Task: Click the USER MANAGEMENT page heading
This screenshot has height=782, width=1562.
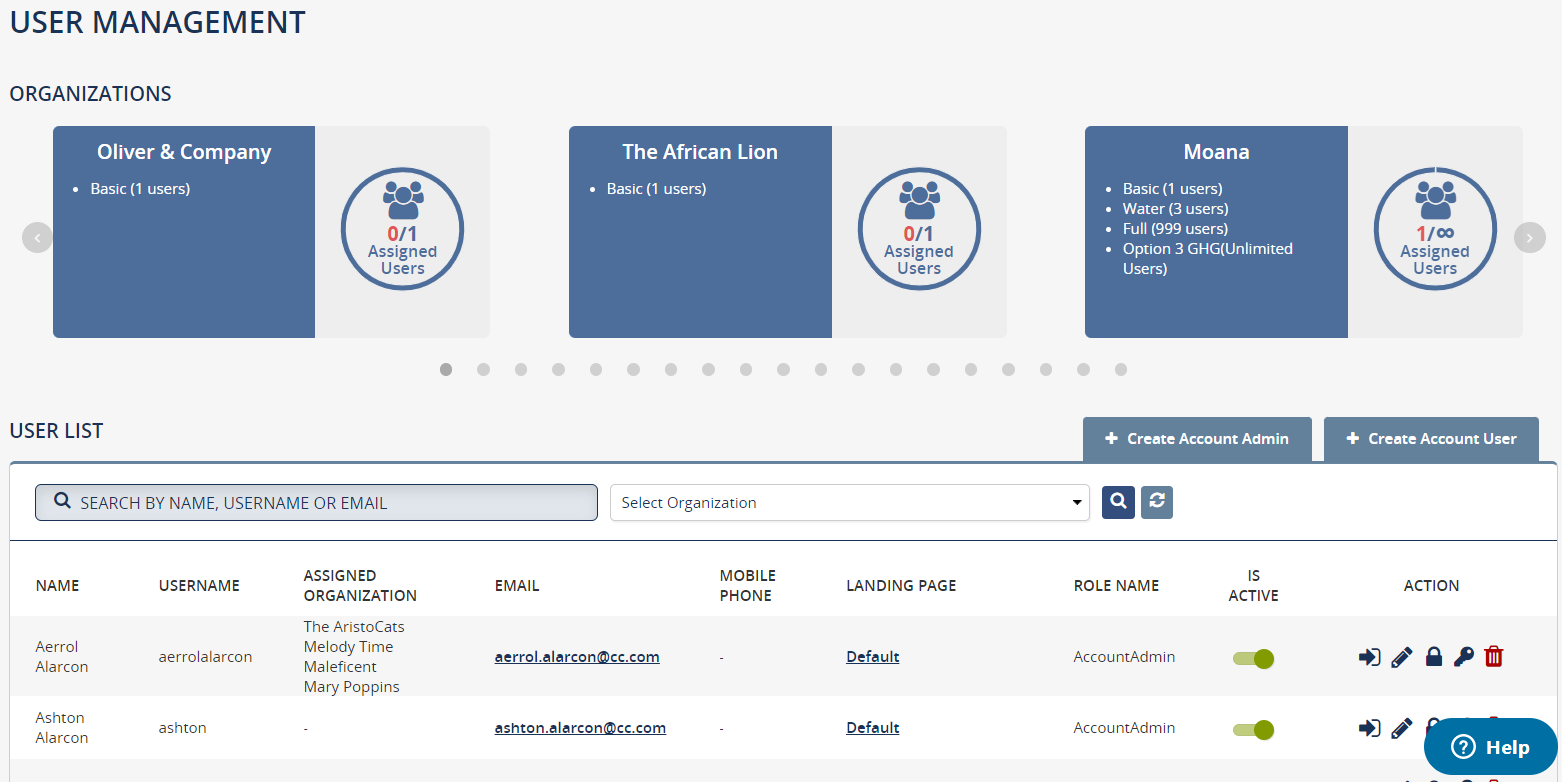Action: (158, 22)
